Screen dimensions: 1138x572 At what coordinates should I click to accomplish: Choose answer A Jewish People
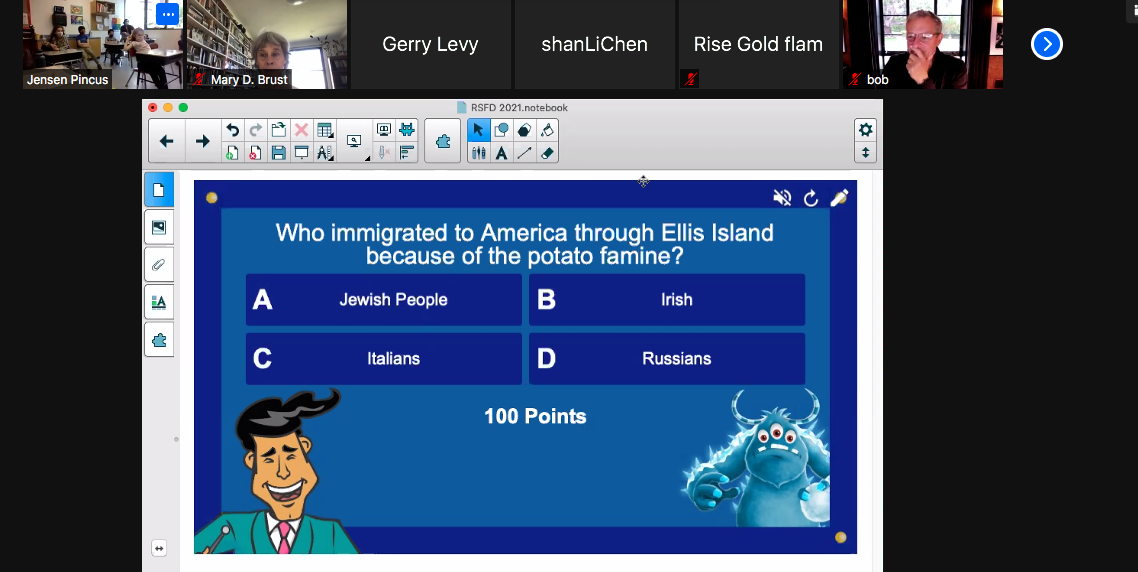(x=383, y=300)
